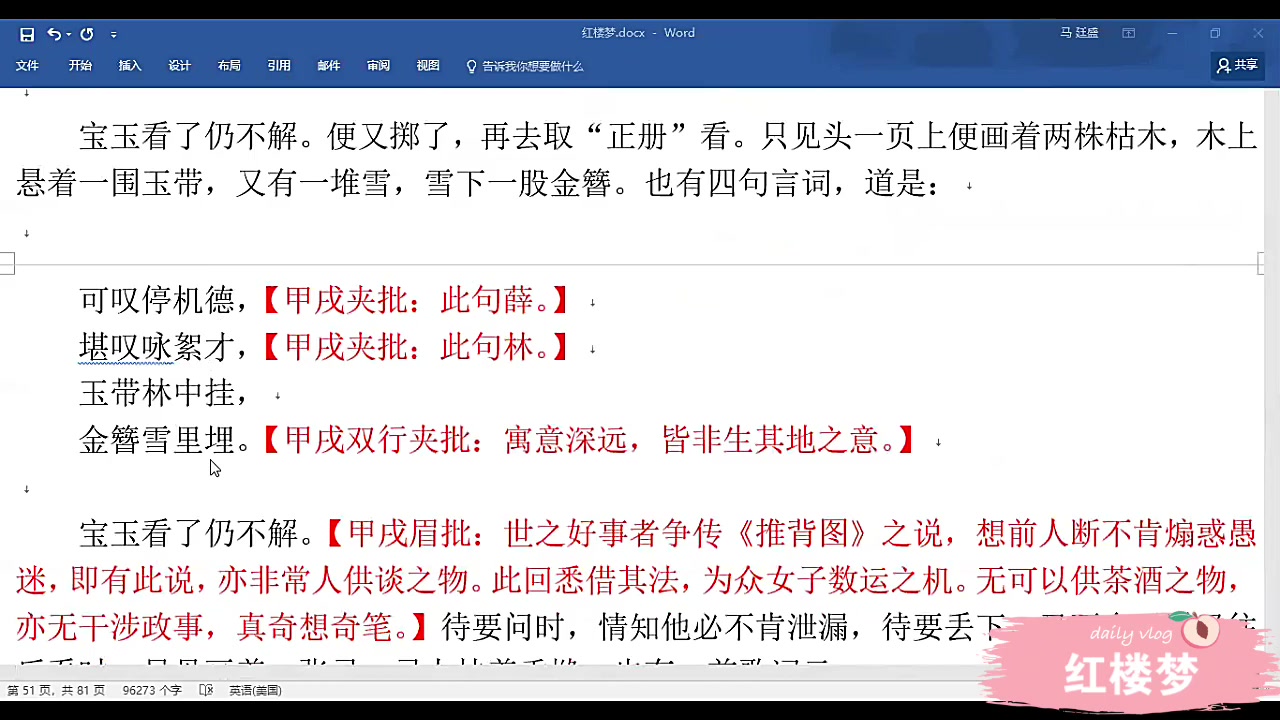
Task: Restore down the Word window
Action: tap(1215, 33)
